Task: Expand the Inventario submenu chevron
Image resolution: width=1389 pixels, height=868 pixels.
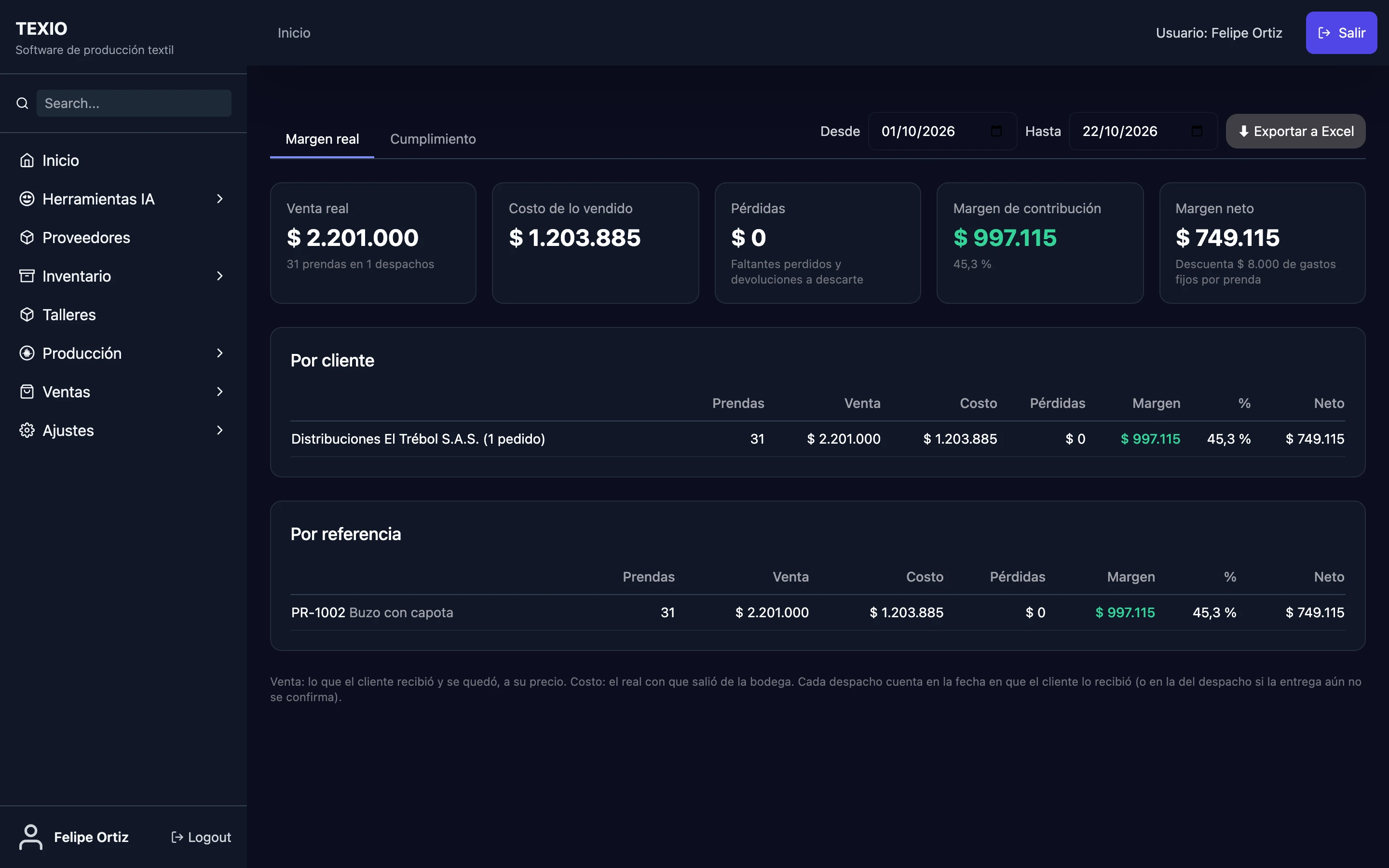Action: 220,276
